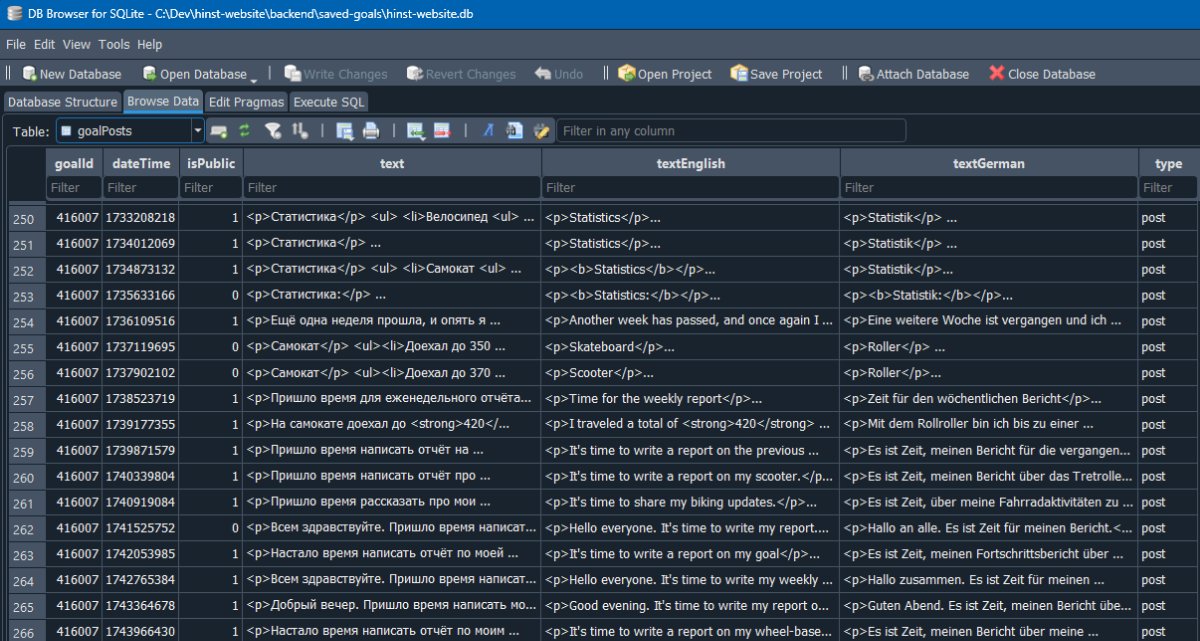This screenshot has width=1200, height=641.
Task: Click the Save Project icon
Action: (x=739, y=74)
